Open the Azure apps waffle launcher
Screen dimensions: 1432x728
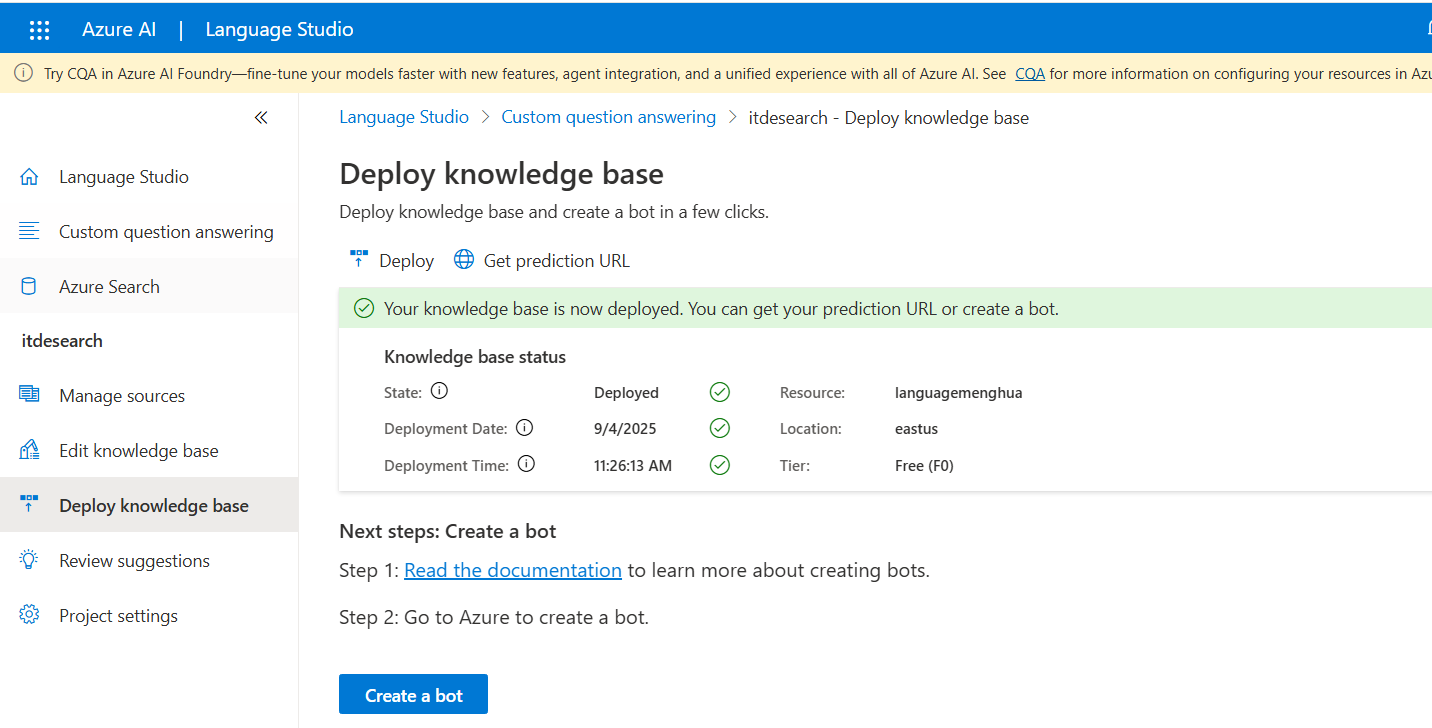click(x=39, y=30)
